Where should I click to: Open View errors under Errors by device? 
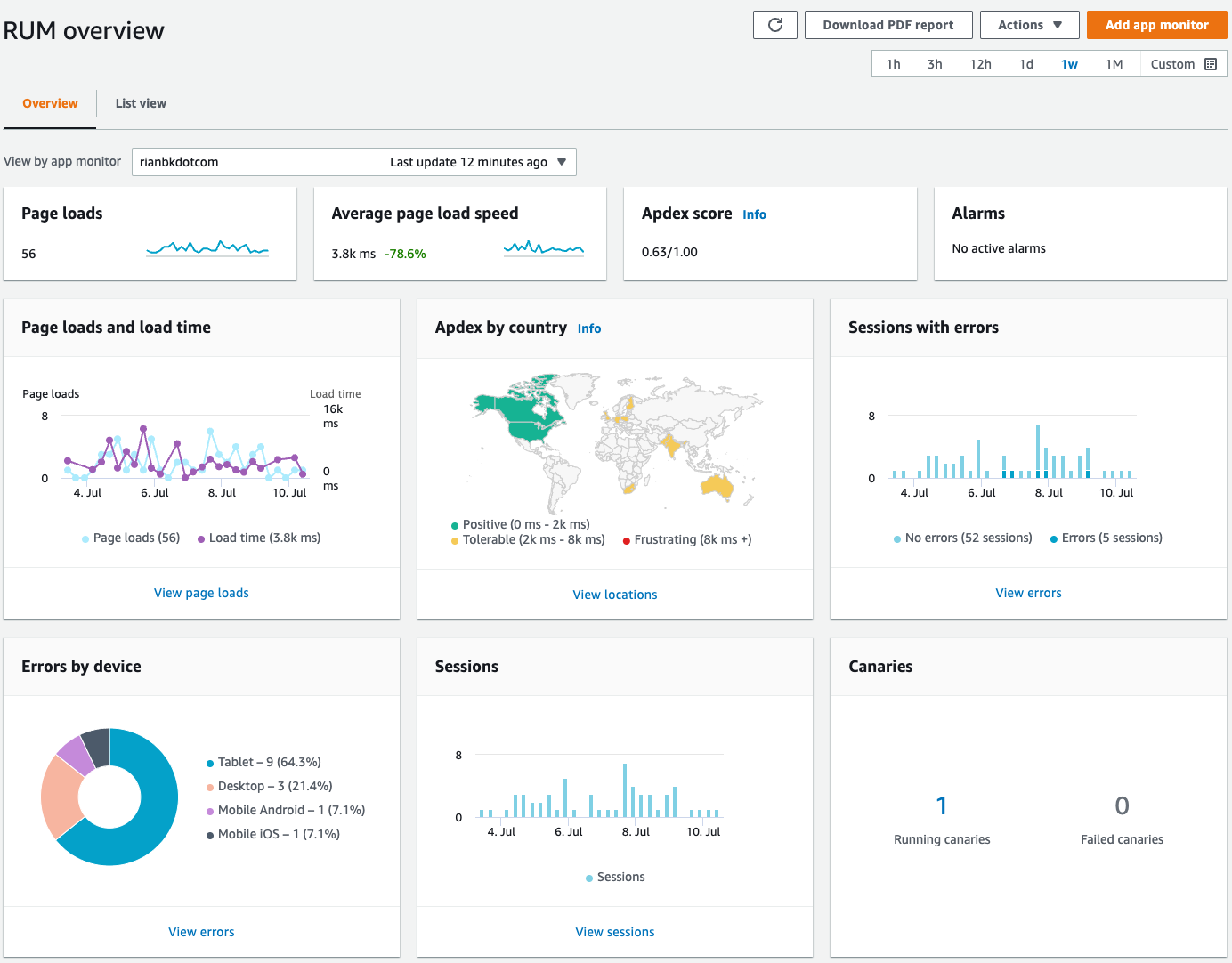coord(201,932)
